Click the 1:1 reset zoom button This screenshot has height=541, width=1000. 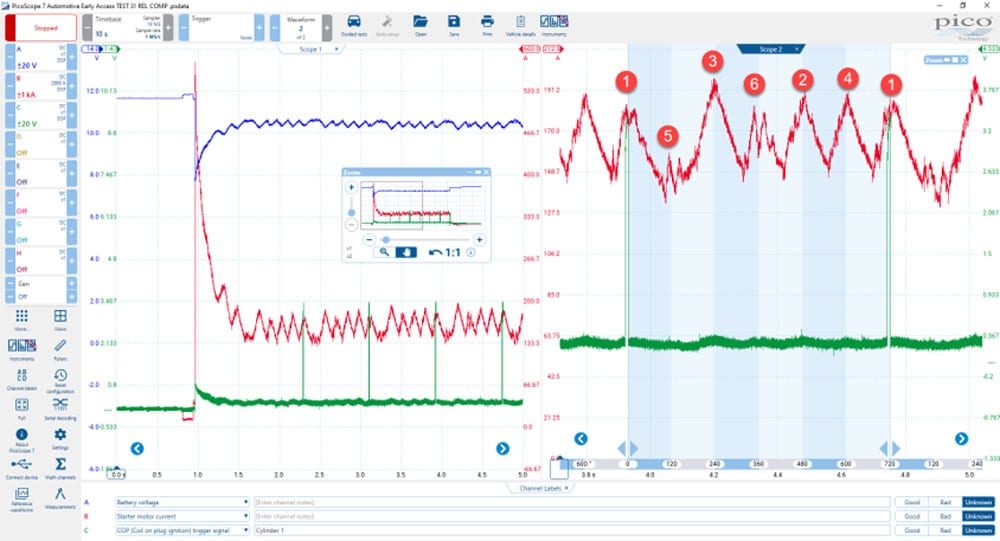445,253
